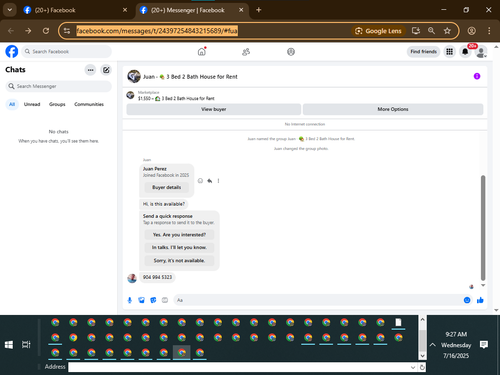Image resolution: width=500 pixels, height=375 pixels.
Task: Open the purple conversation information icon
Action: tap(477, 76)
